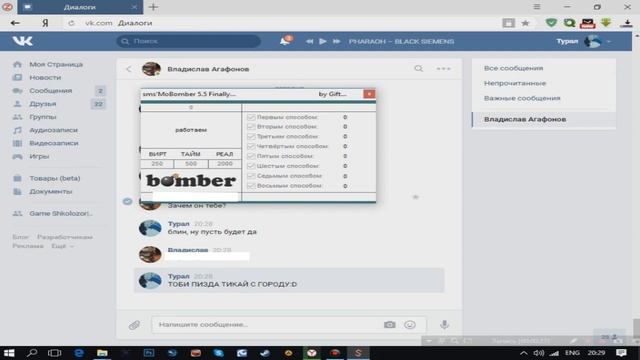Click the VK search box
Viewport: 640px width, 360px height.
189,41
